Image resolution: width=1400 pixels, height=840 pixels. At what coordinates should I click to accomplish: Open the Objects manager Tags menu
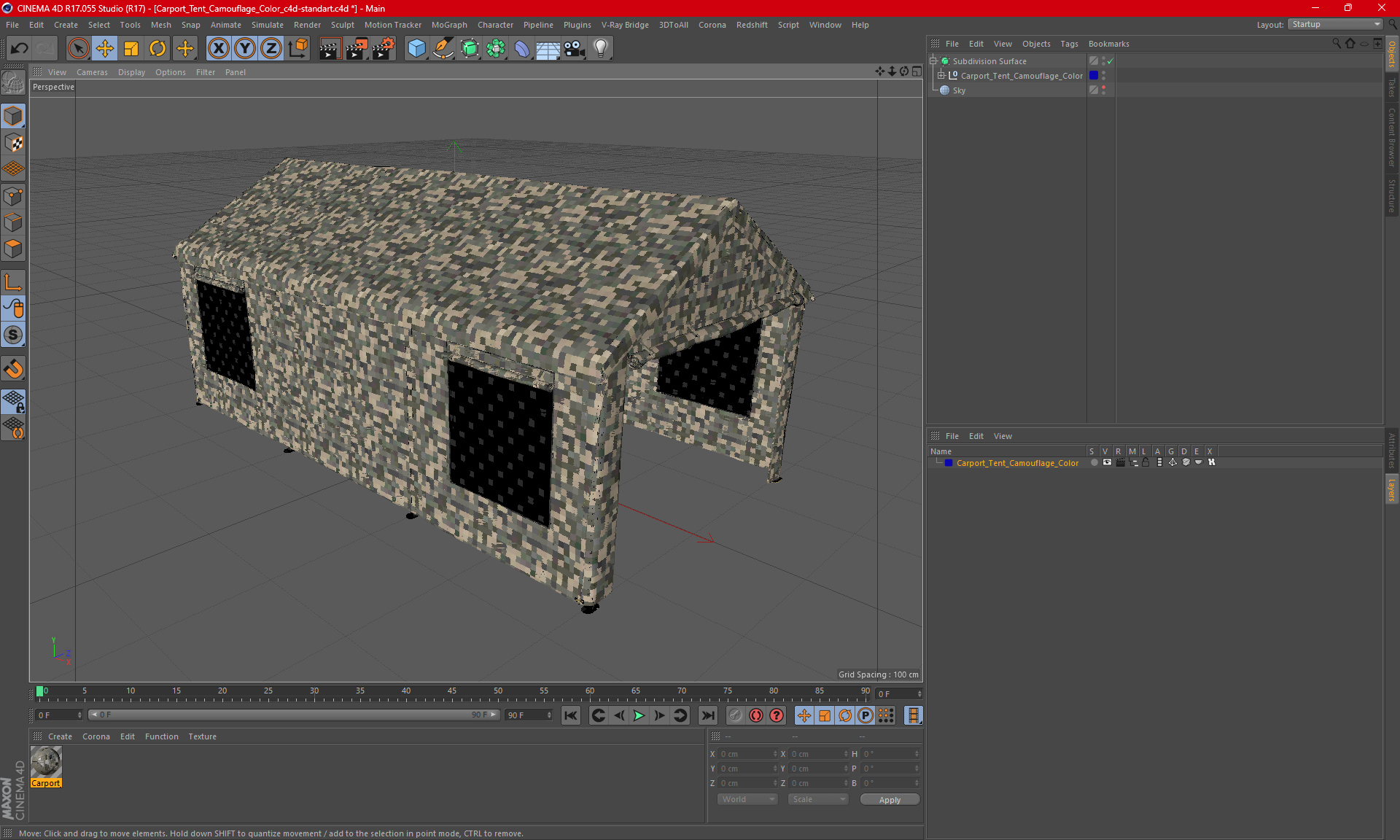coord(1069,44)
